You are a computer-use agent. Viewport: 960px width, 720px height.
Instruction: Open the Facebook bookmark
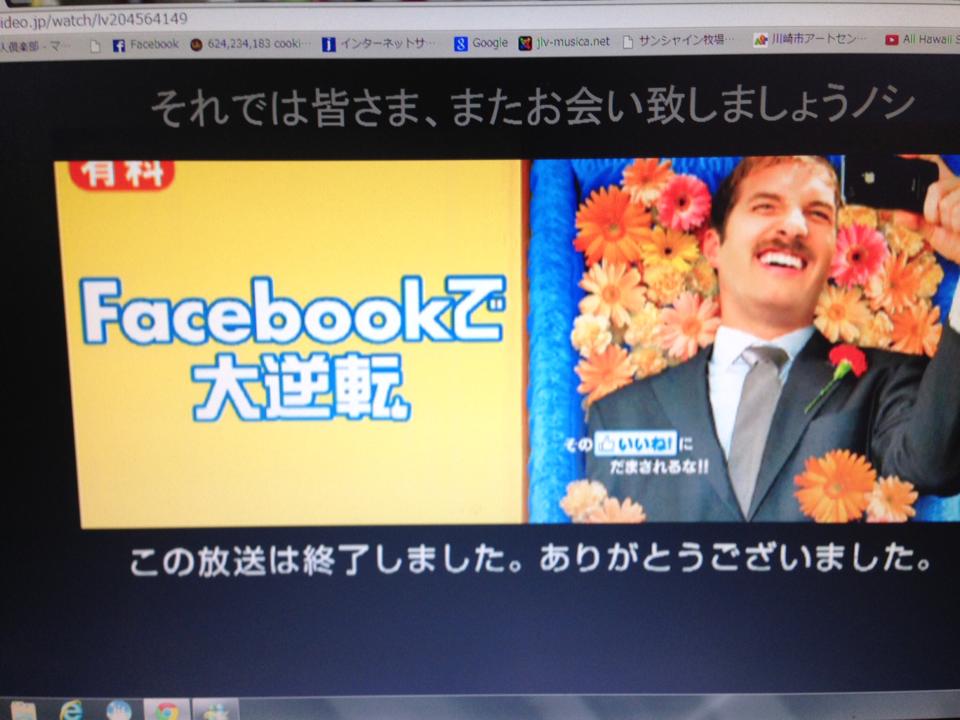pyautogui.click(x=146, y=44)
